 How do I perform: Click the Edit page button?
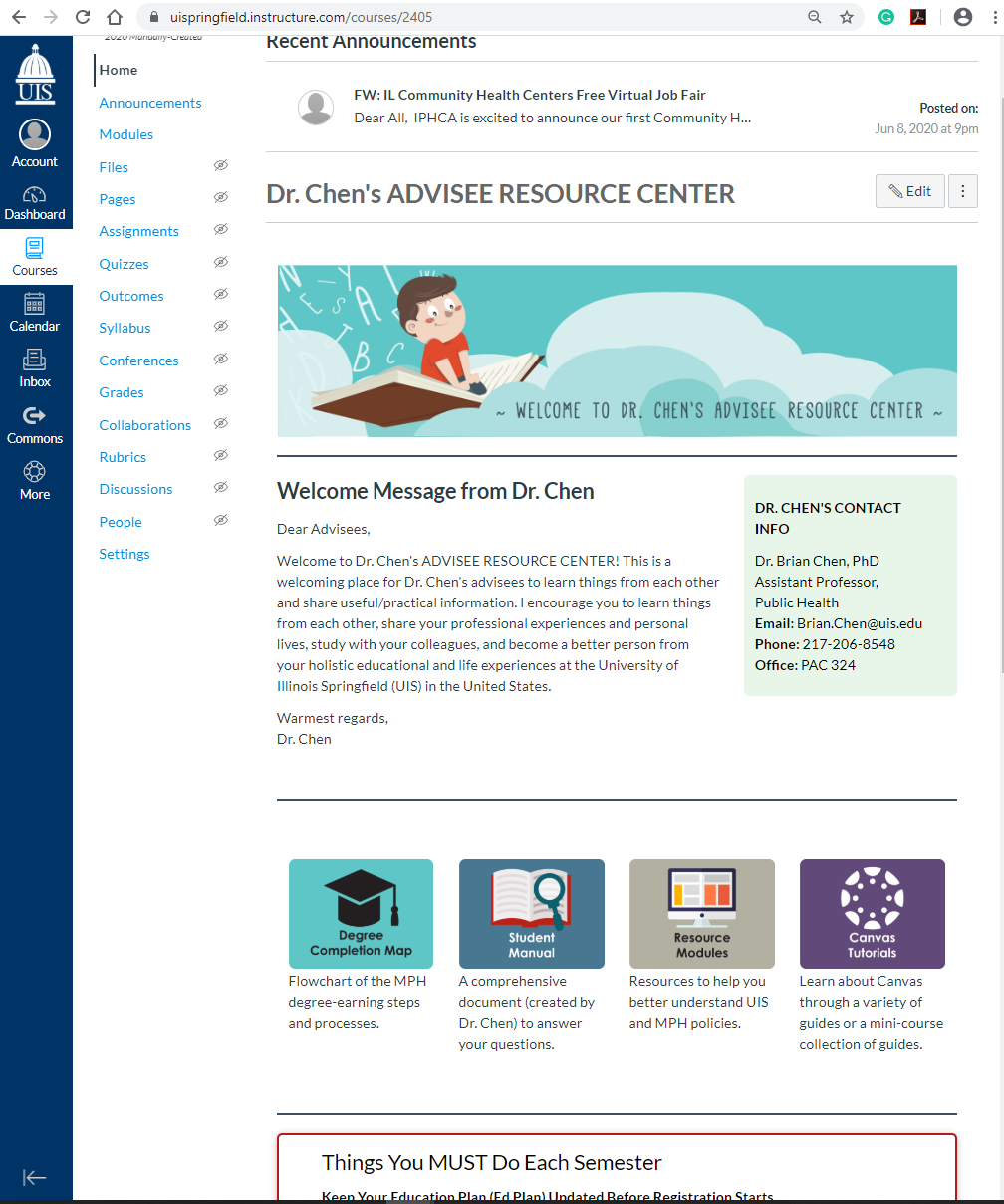910,191
